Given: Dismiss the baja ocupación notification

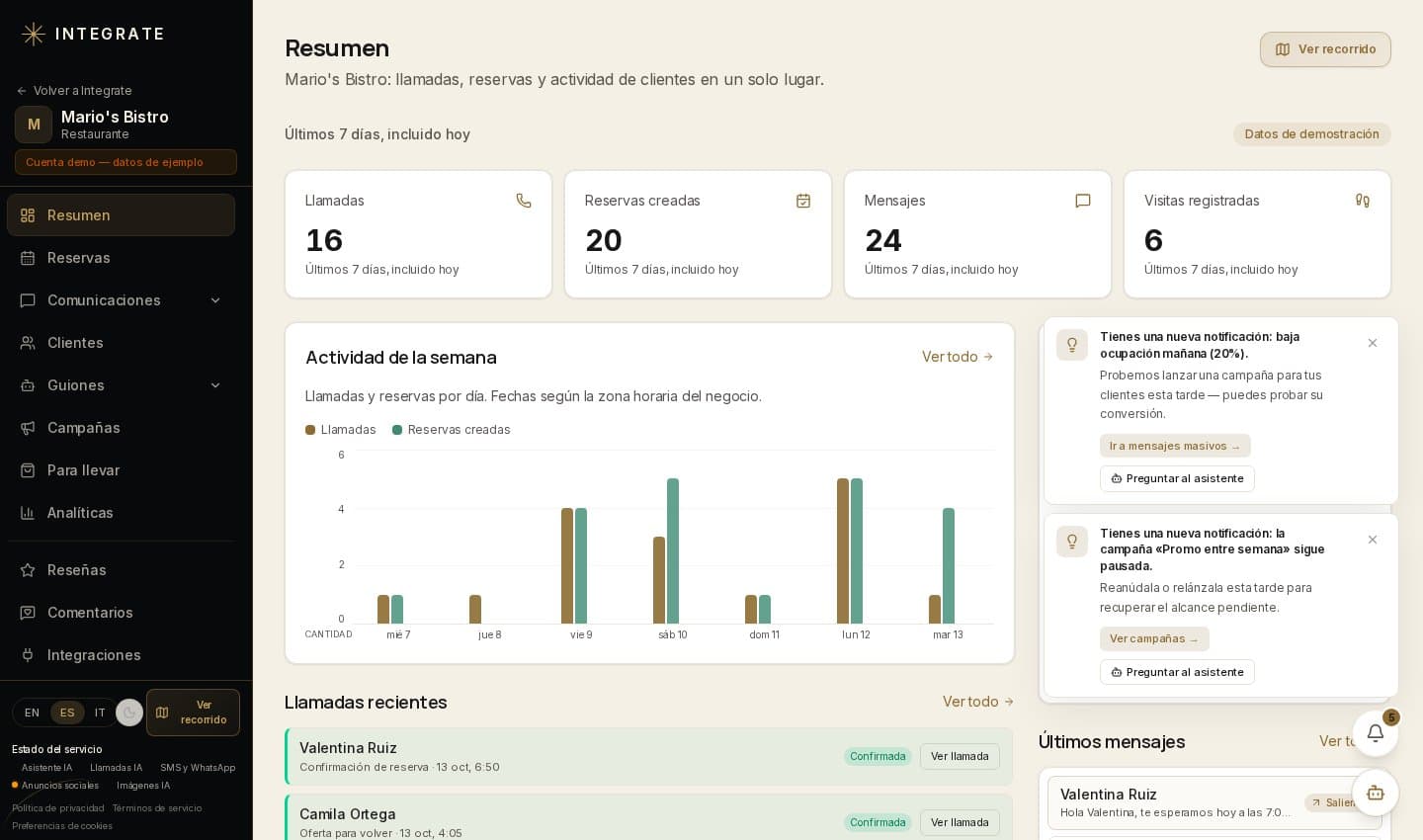Looking at the screenshot, I should 1373,343.
